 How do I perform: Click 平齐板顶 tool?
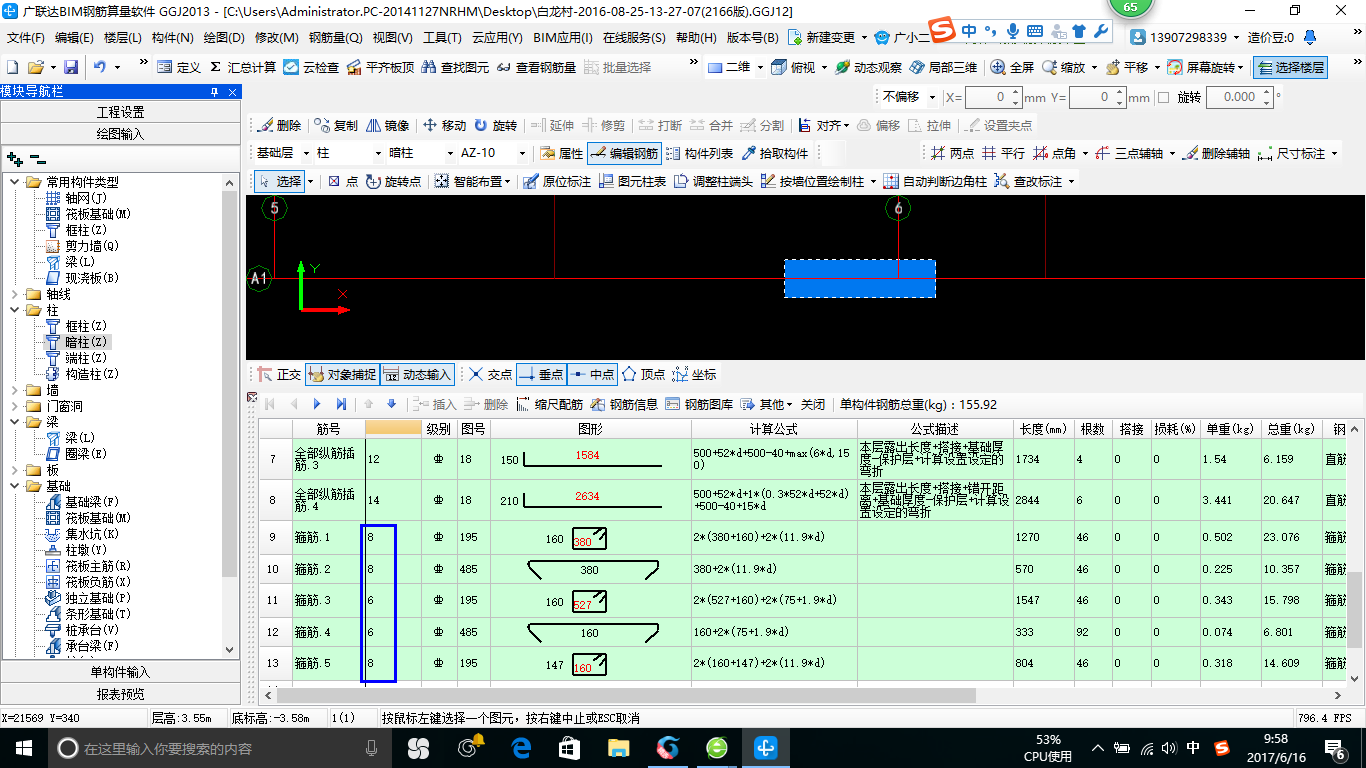point(380,67)
